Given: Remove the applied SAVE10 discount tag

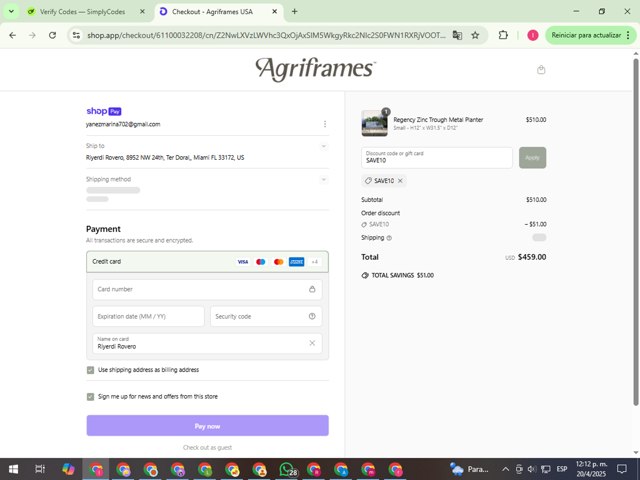Looking at the screenshot, I should pyautogui.click(x=400, y=181).
